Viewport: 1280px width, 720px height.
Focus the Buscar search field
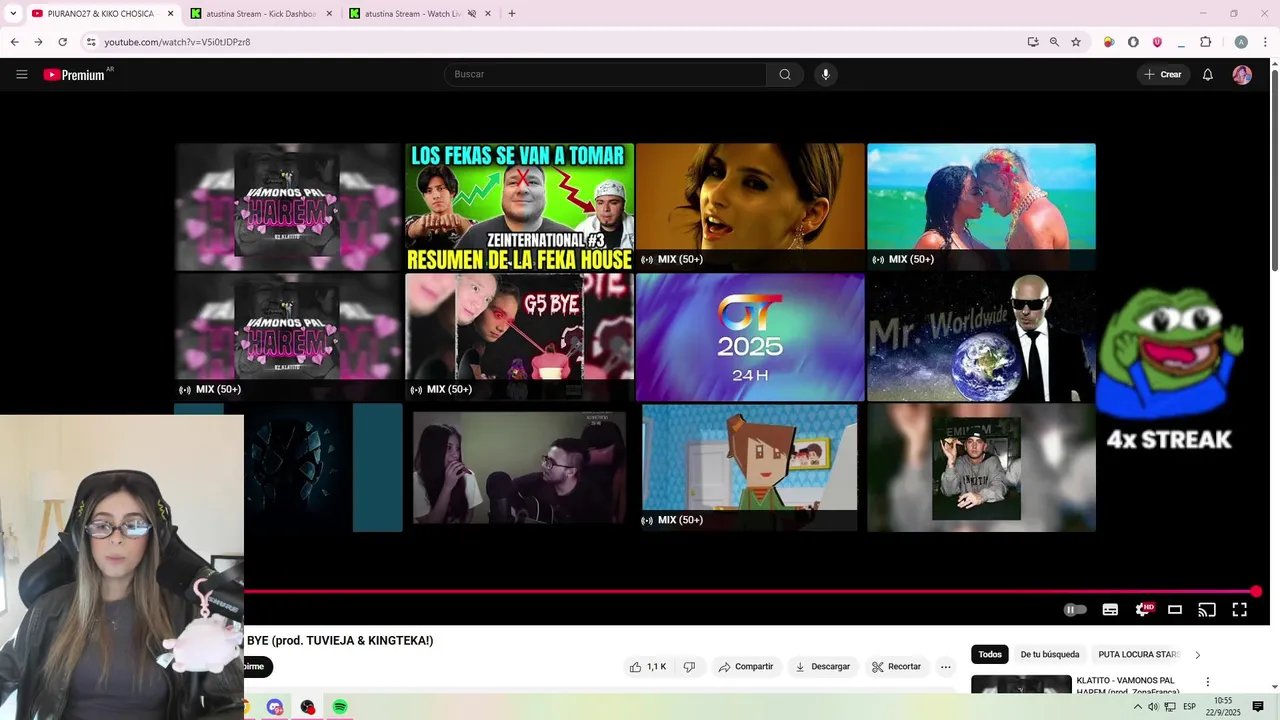tap(605, 74)
